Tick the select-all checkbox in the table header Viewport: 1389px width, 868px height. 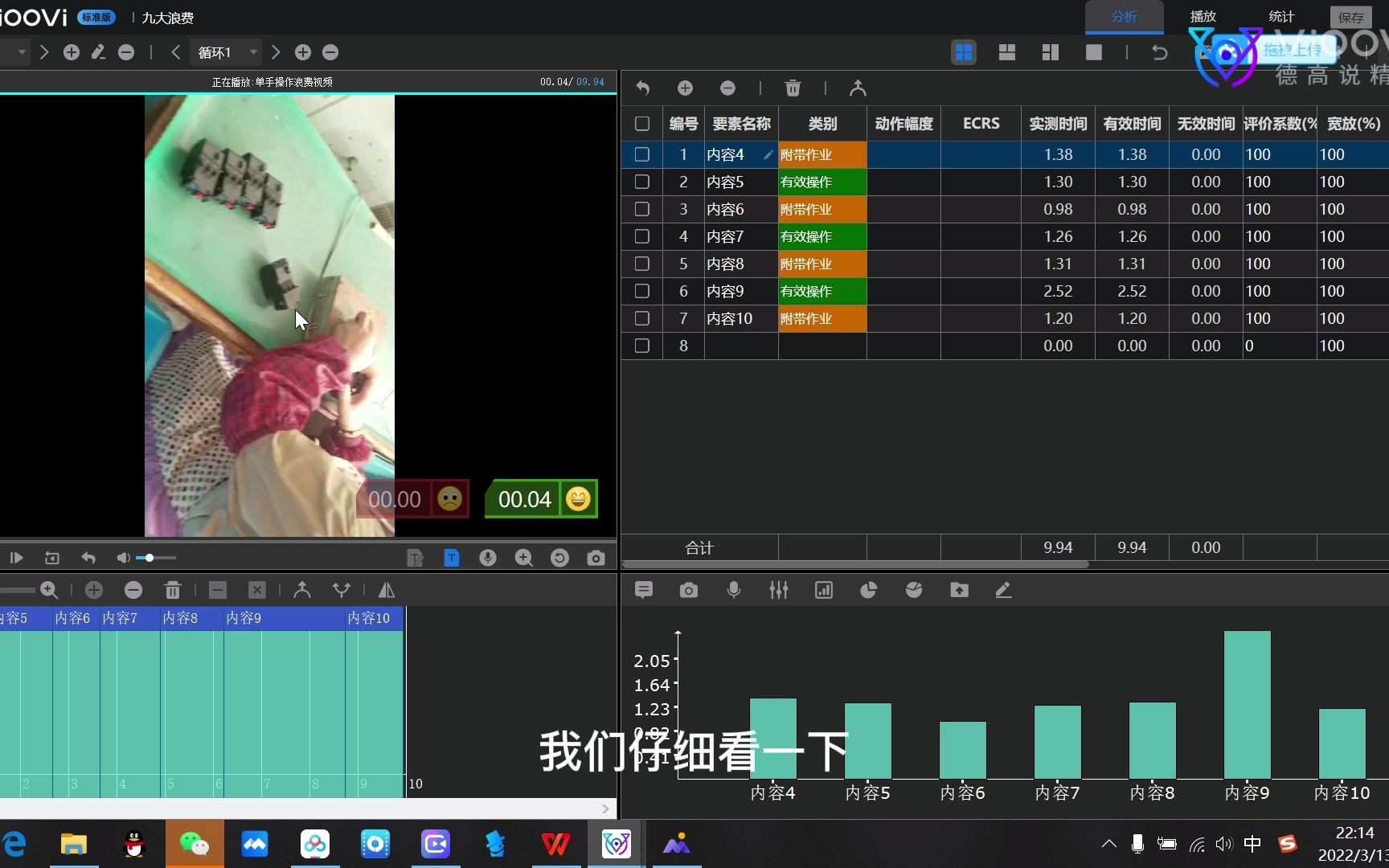(641, 123)
